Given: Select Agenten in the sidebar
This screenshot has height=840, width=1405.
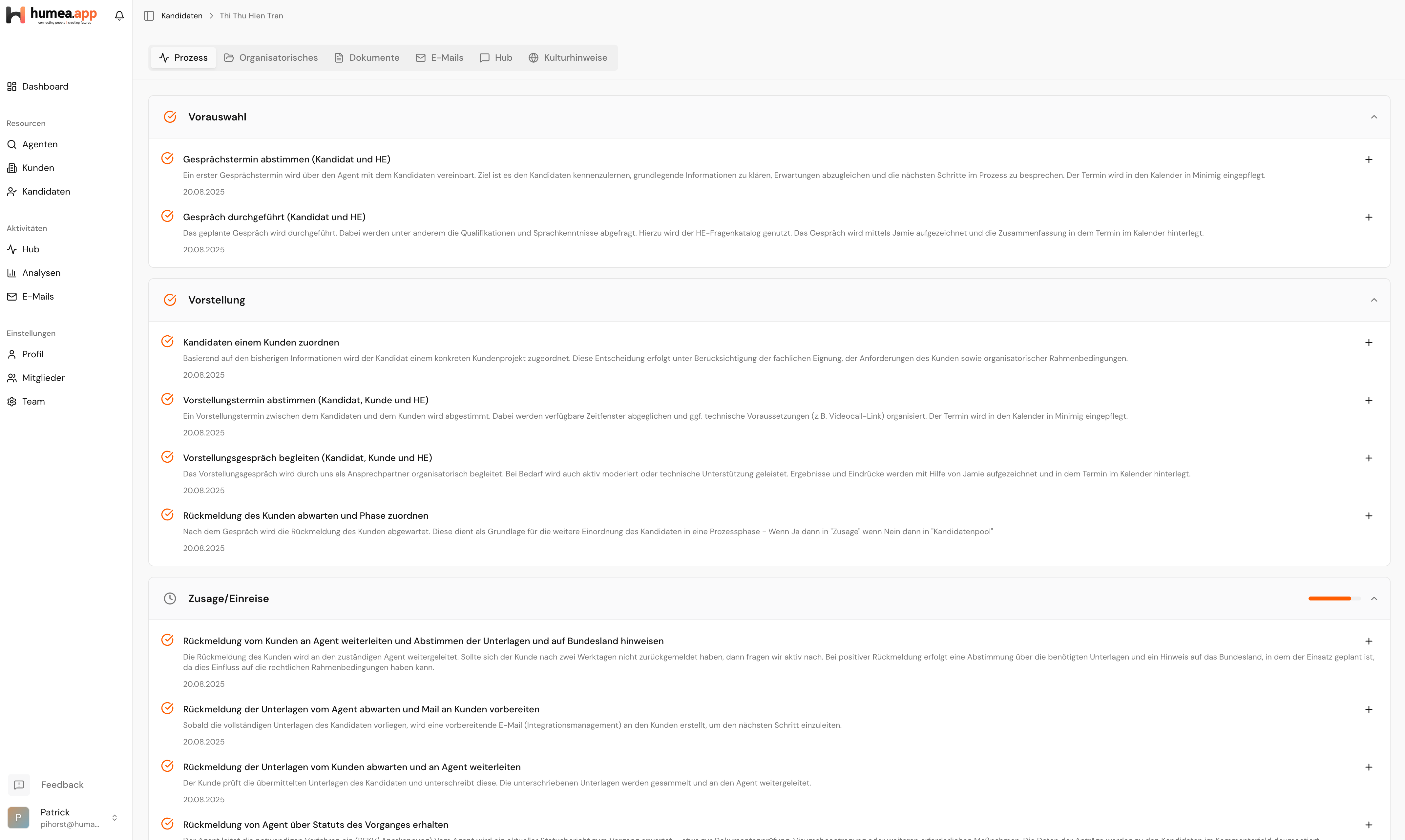Looking at the screenshot, I should (x=40, y=144).
